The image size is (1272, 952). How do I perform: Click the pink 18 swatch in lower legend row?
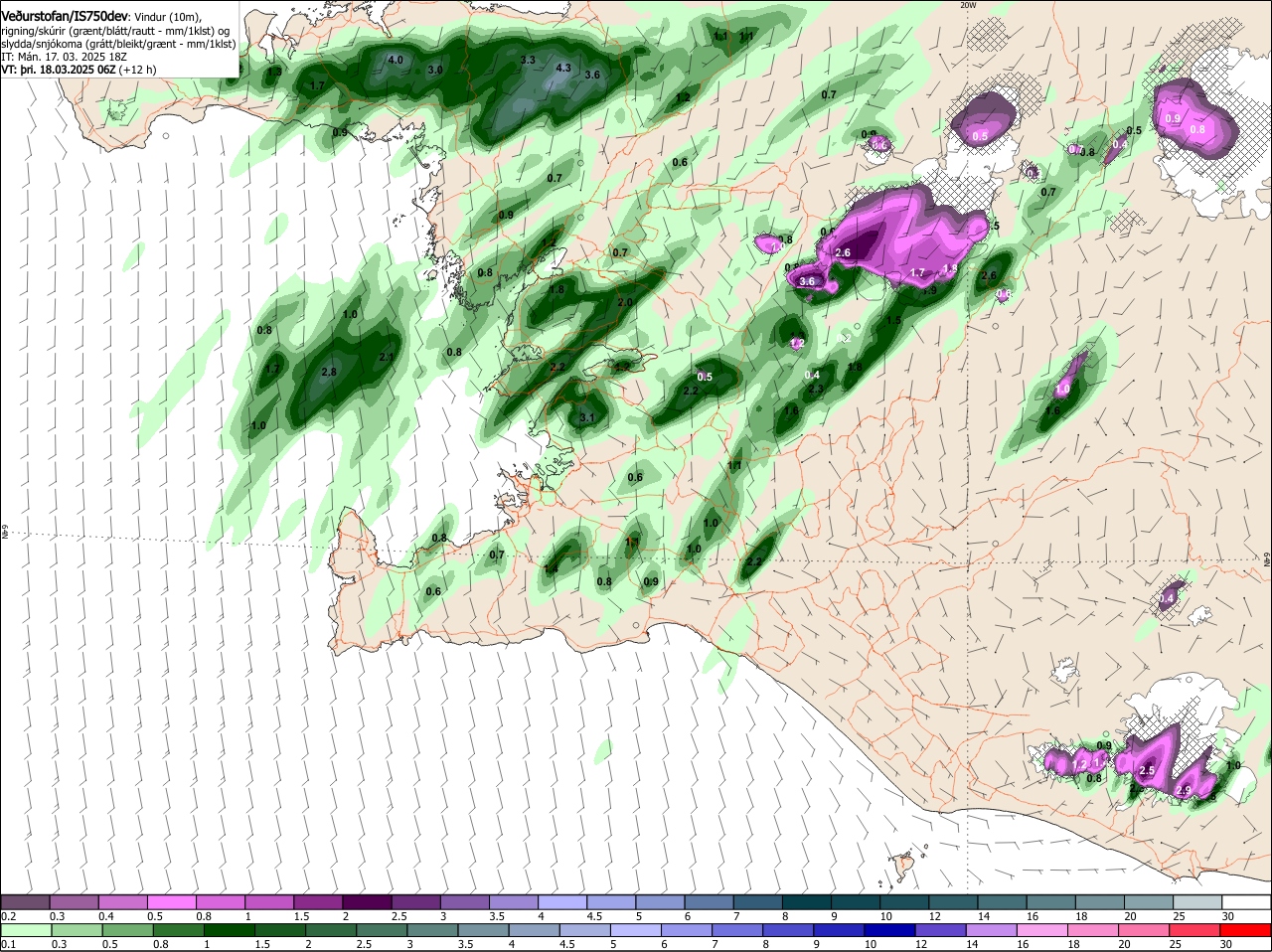click(1092, 930)
